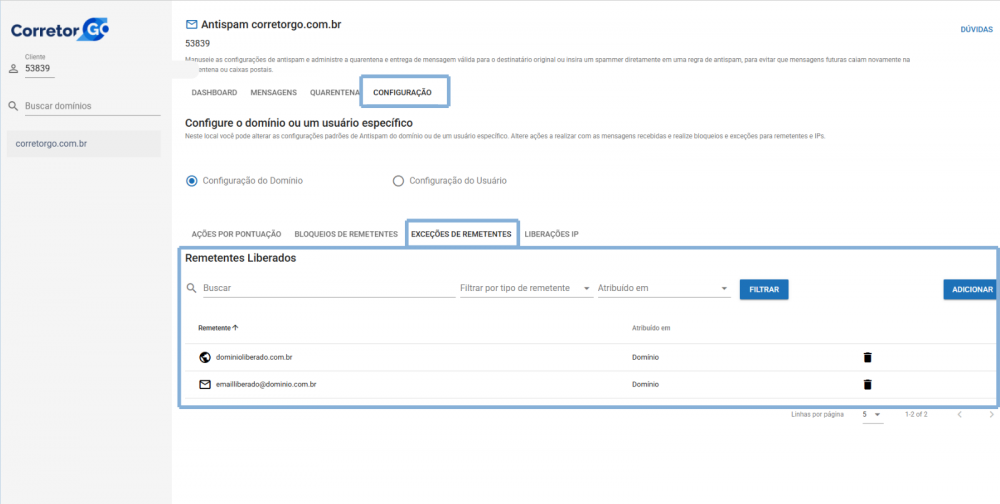Screen dimensions: 1000x504
Task: Open the Dúvidas help link
Action: (x=976, y=29)
